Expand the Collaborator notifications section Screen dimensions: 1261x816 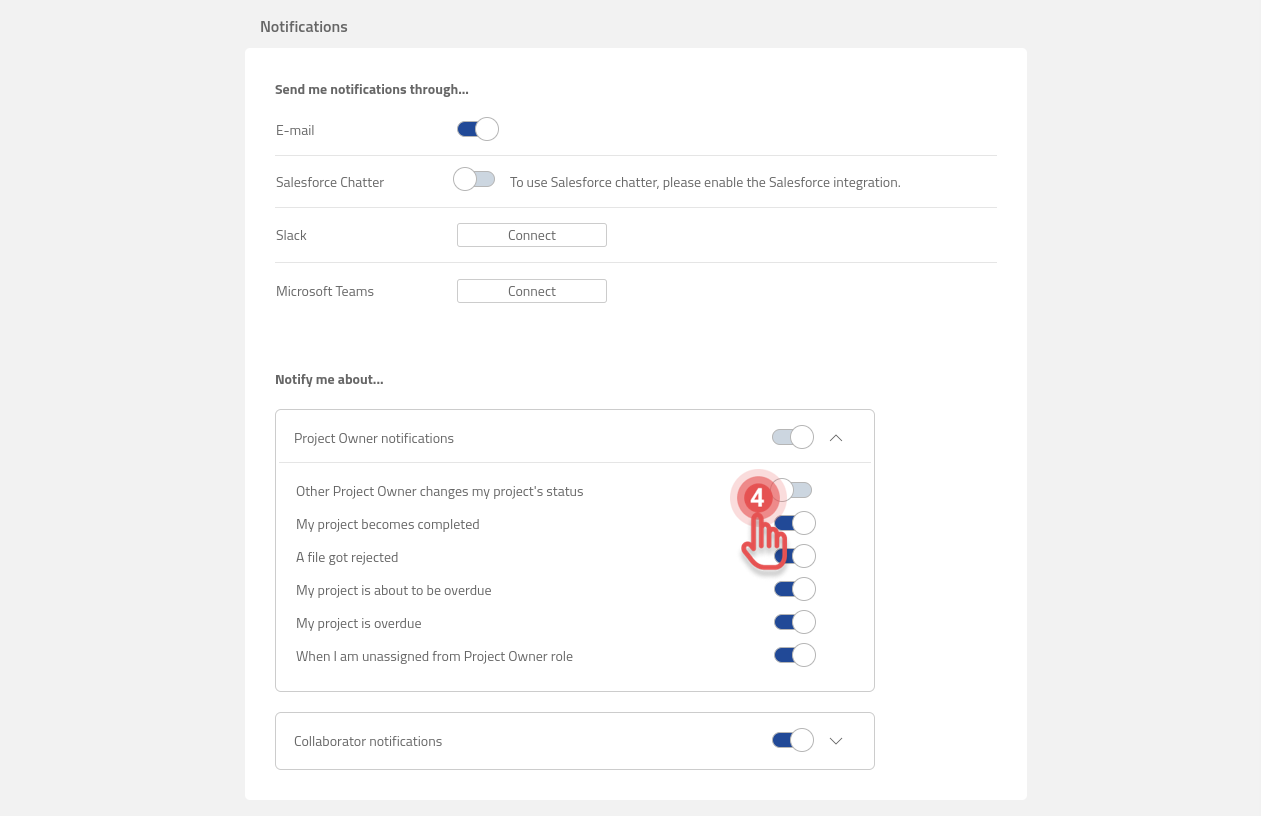click(836, 740)
